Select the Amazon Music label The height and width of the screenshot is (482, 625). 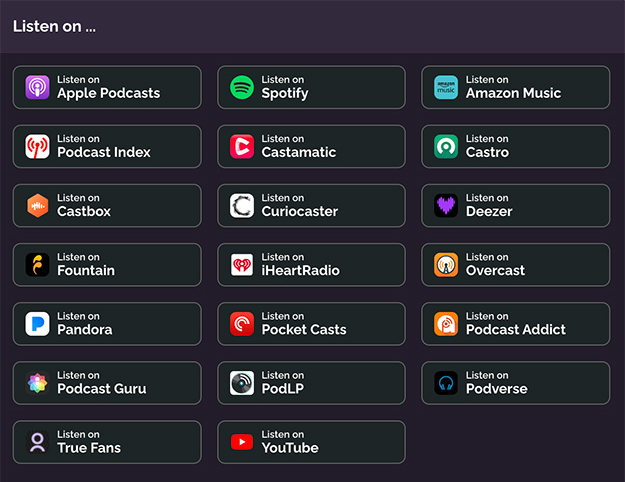(513, 93)
